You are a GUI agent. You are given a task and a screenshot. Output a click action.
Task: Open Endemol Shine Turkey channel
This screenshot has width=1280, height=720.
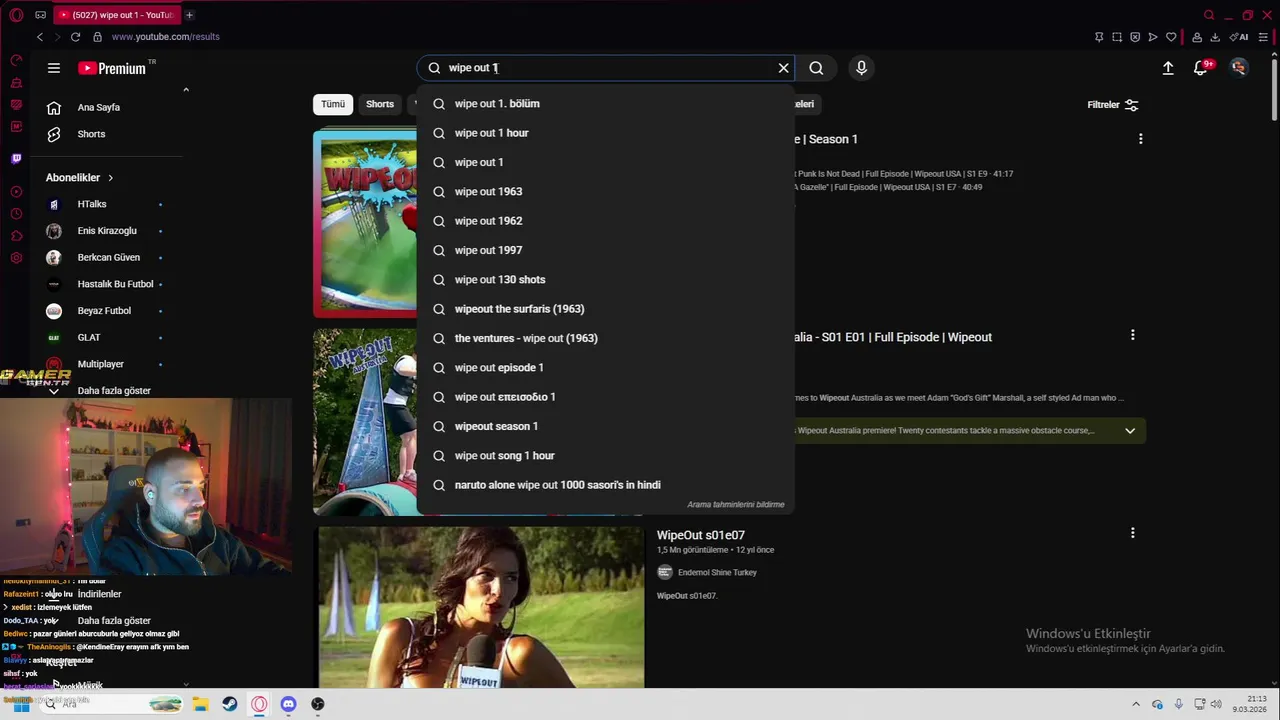pos(717,573)
